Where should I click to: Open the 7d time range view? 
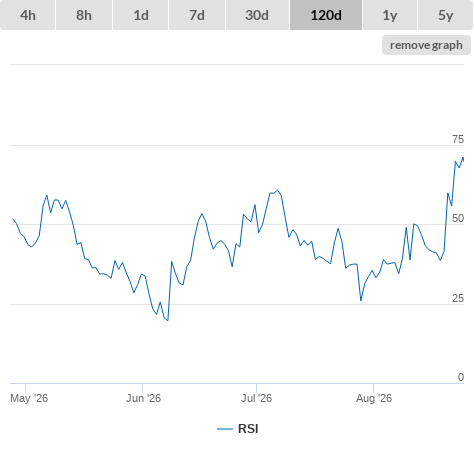[197, 15]
